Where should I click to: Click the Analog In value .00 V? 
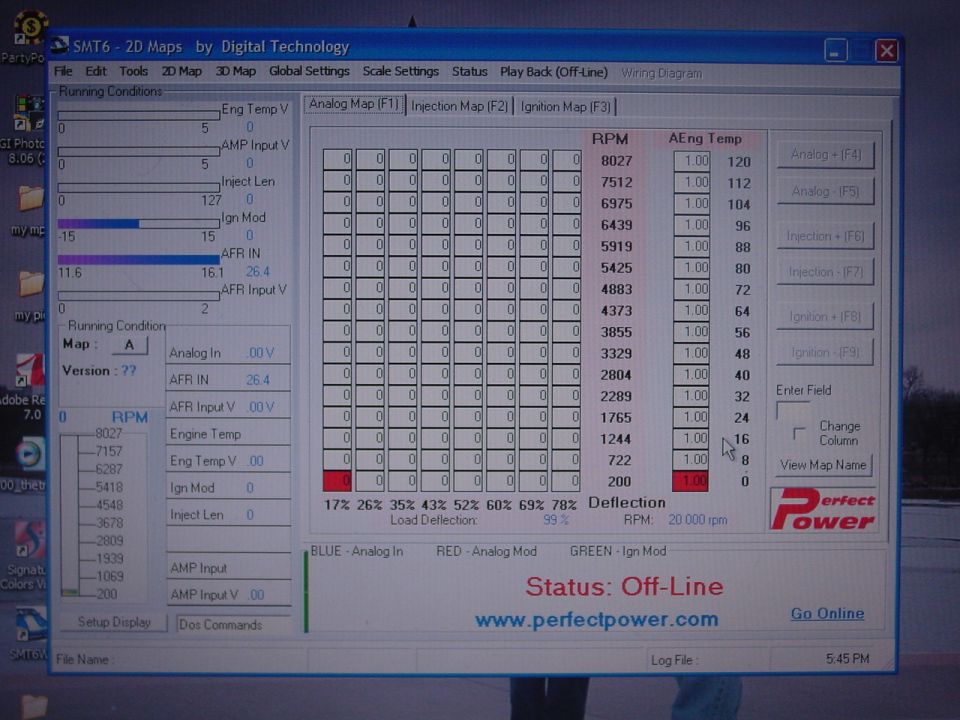(260, 353)
